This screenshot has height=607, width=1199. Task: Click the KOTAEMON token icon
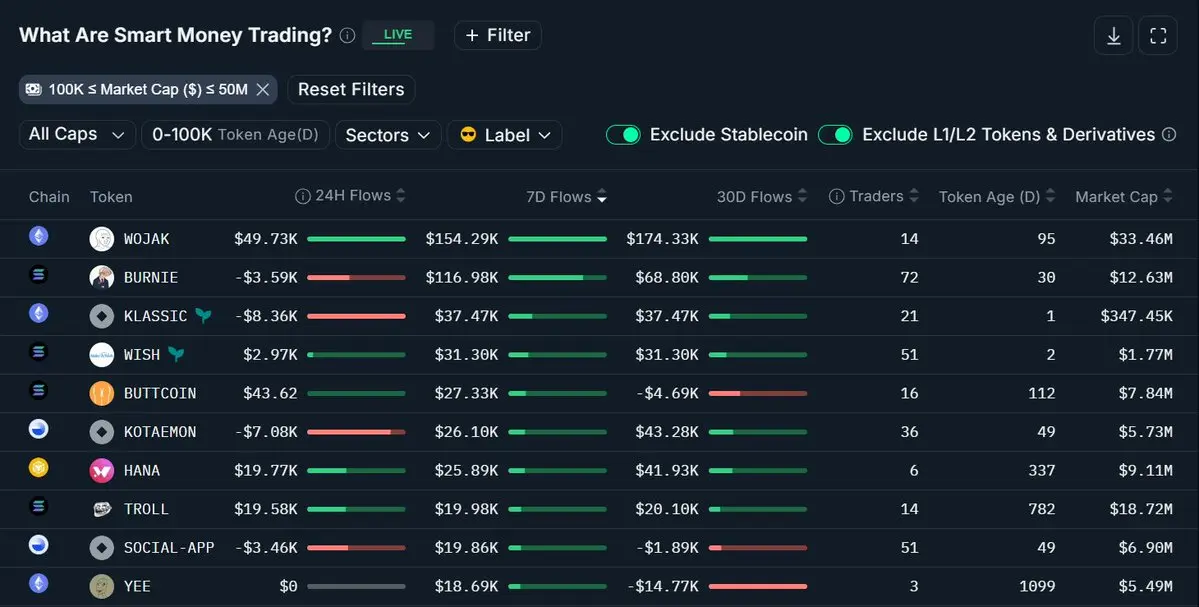click(x=102, y=431)
